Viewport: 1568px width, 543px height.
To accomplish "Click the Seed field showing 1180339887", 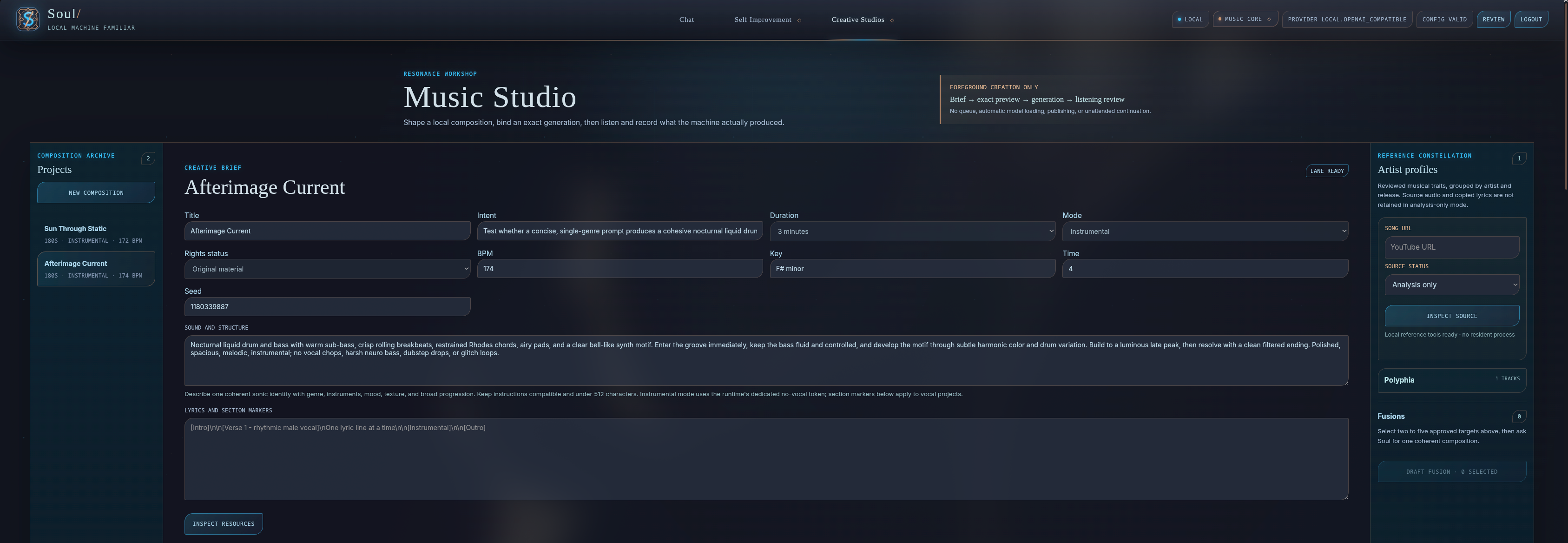I will point(328,306).
